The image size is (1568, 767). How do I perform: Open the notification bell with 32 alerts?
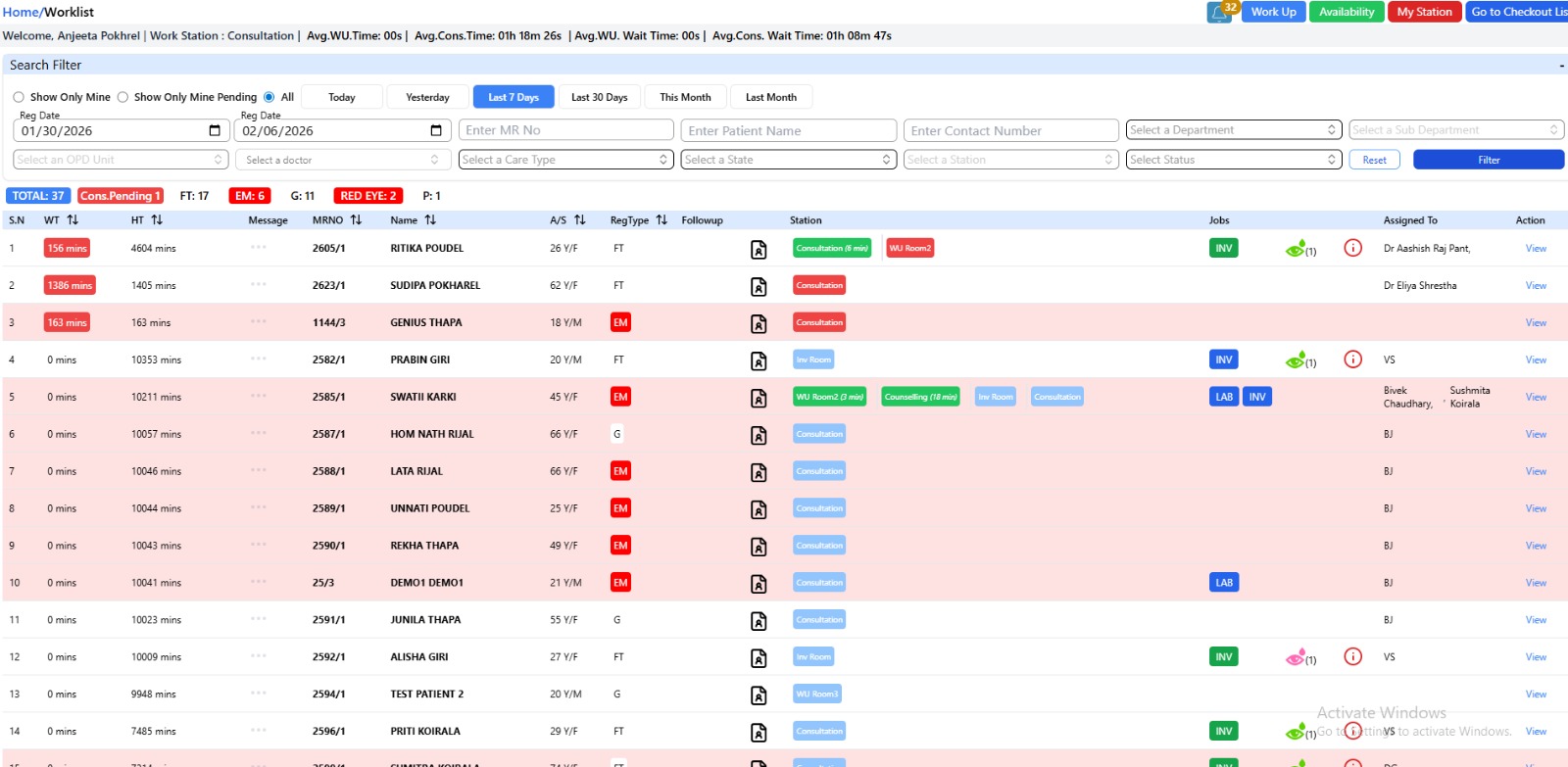click(1219, 13)
